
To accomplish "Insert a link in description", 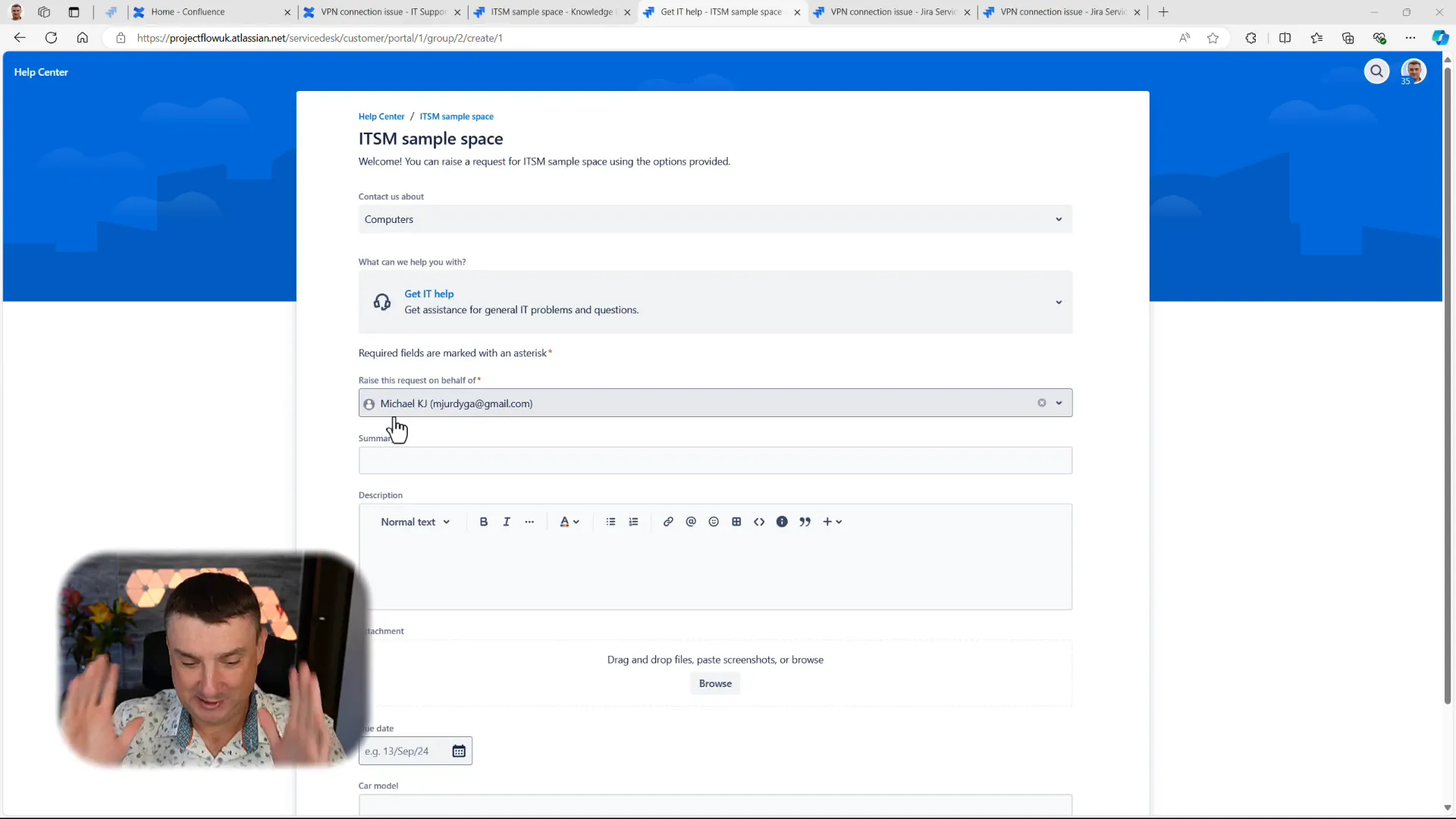I will 668,522.
